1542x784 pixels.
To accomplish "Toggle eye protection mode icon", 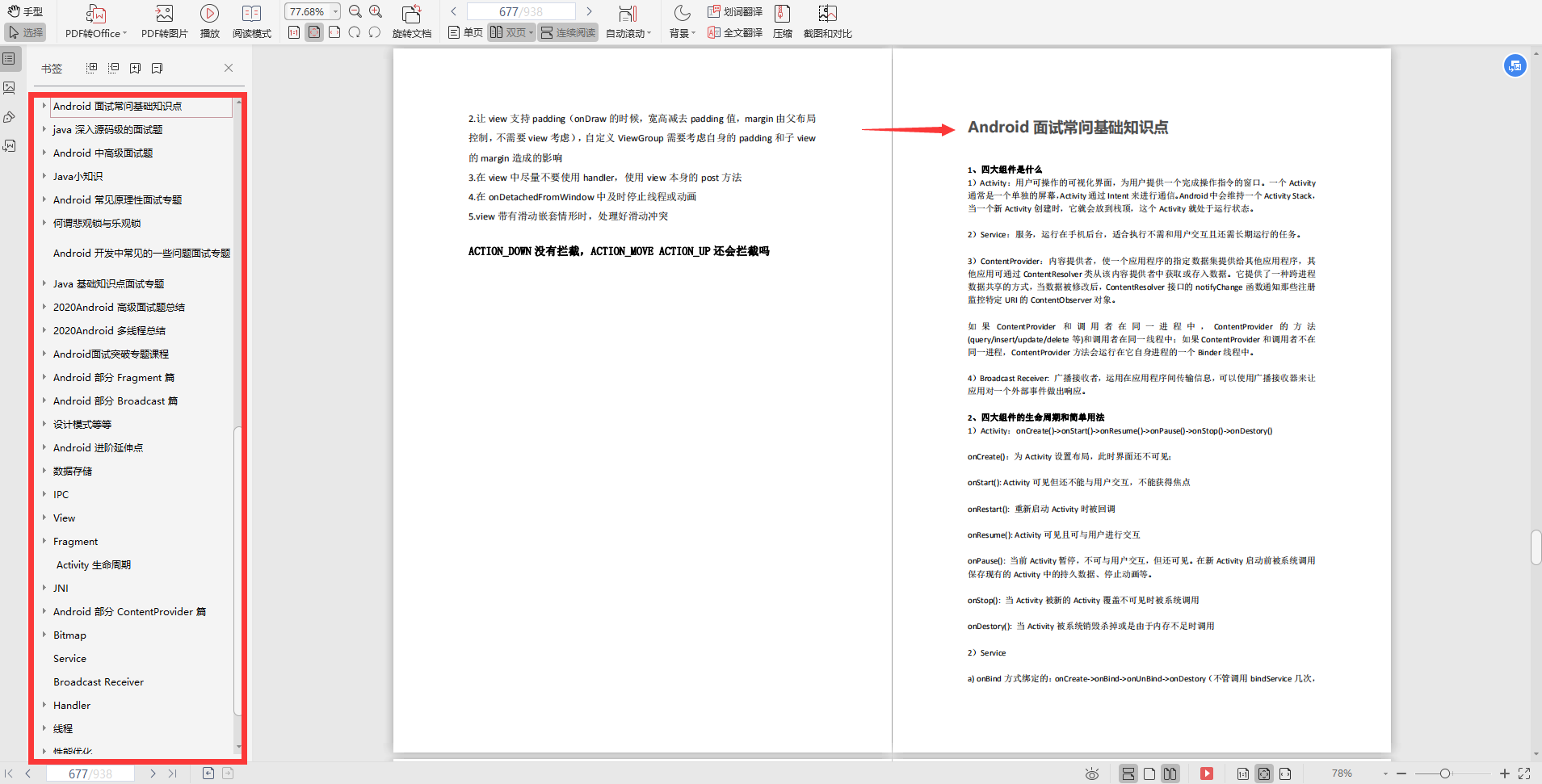I will (x=1092, y=774).
